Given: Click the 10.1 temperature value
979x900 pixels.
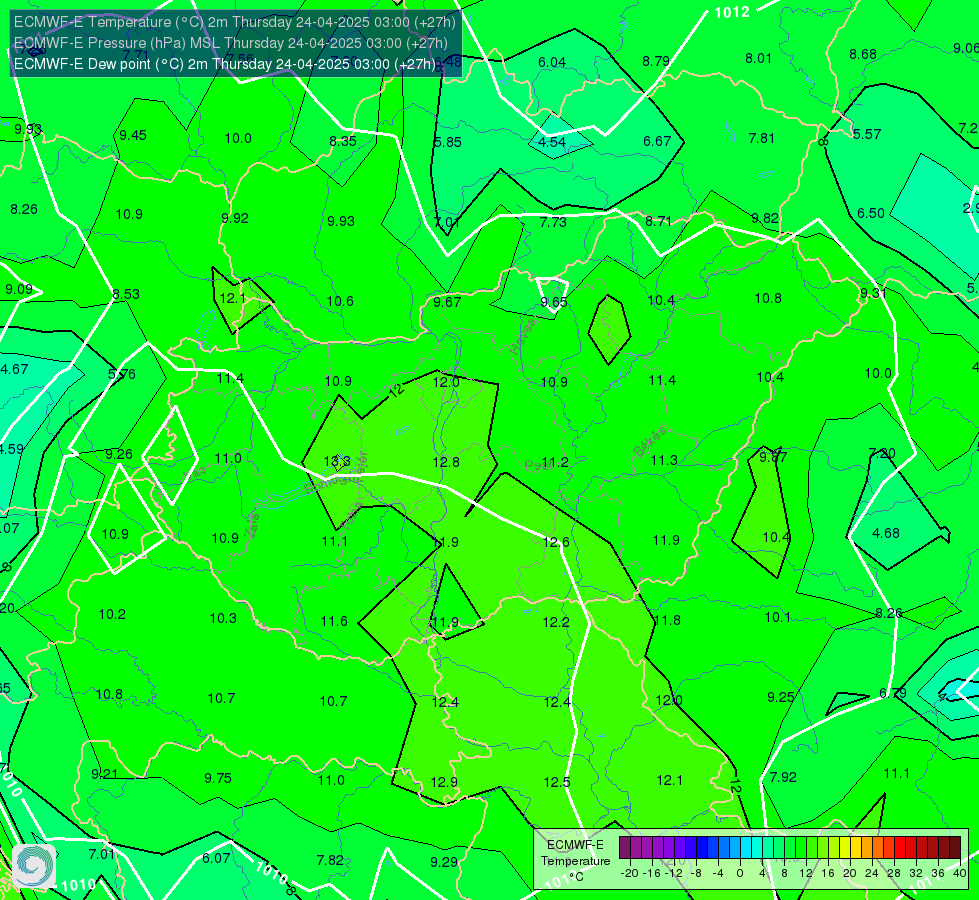Looking at the screenshot, I should click(x=777, y=617).
